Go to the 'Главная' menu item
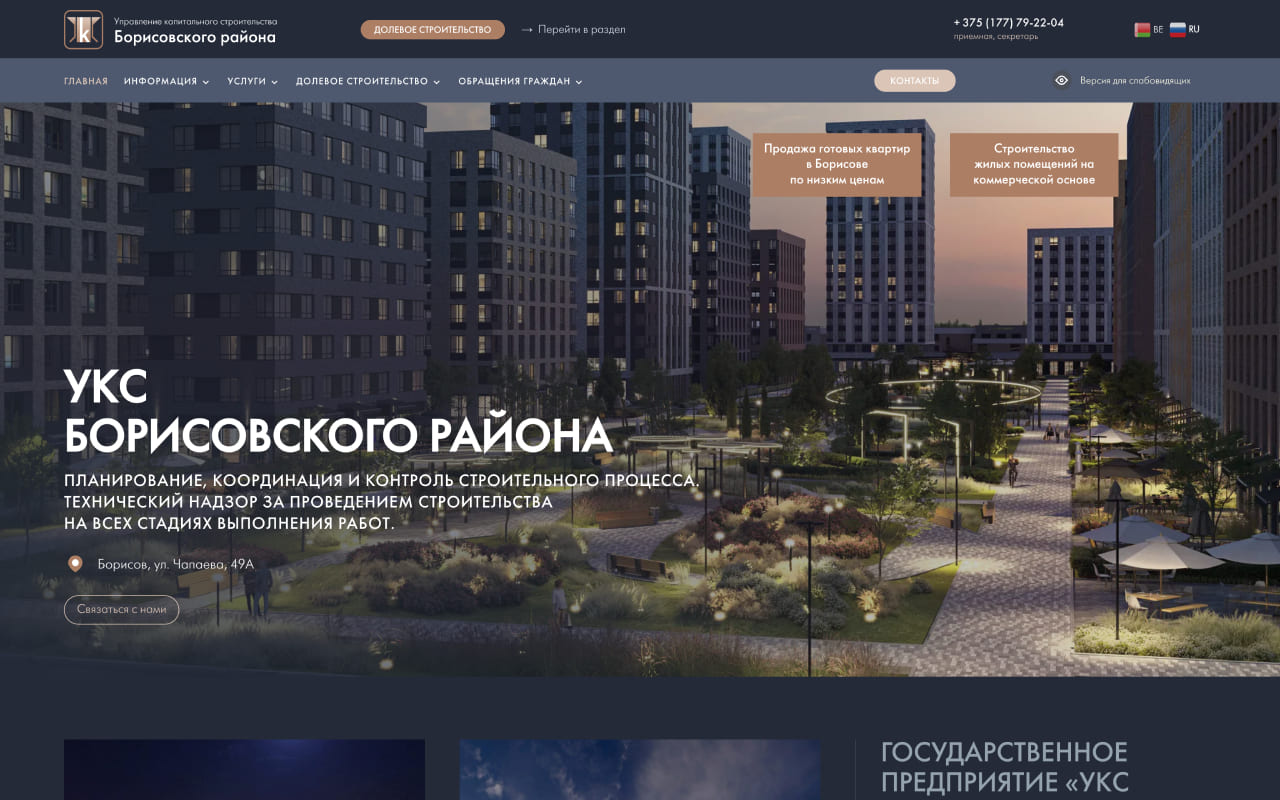This screenshot has height=800, width=1280. click(86, 81)
